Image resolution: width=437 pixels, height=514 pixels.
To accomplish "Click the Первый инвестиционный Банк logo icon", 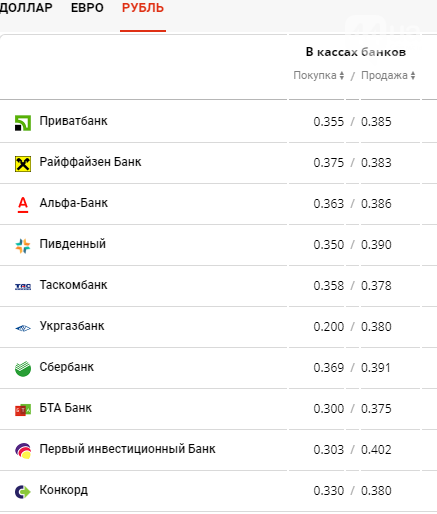I will [23, 451].
